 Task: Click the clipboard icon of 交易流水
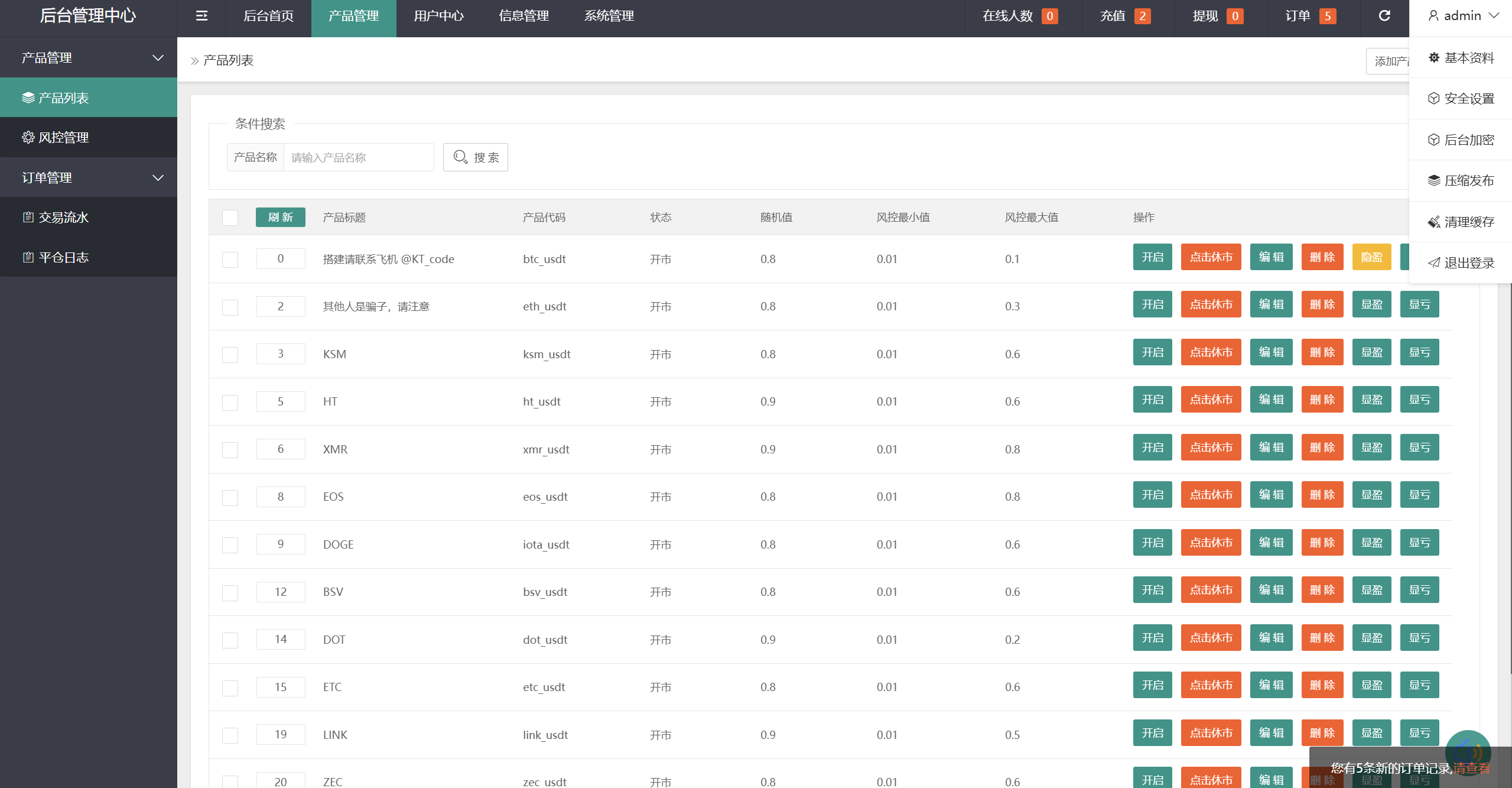[x=28, y=217]
